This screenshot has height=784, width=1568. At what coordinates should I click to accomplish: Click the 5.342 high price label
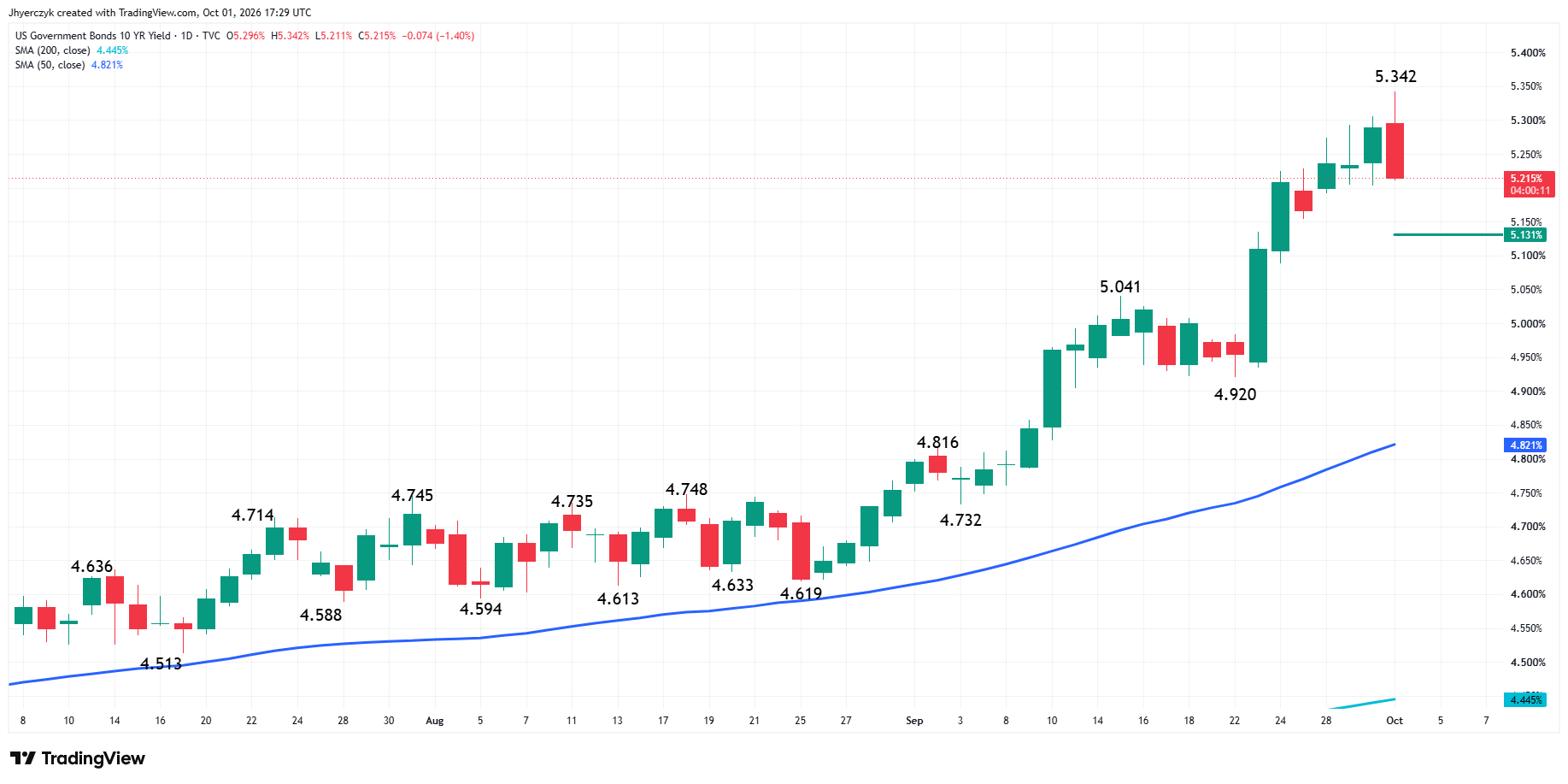point(1395,77)
